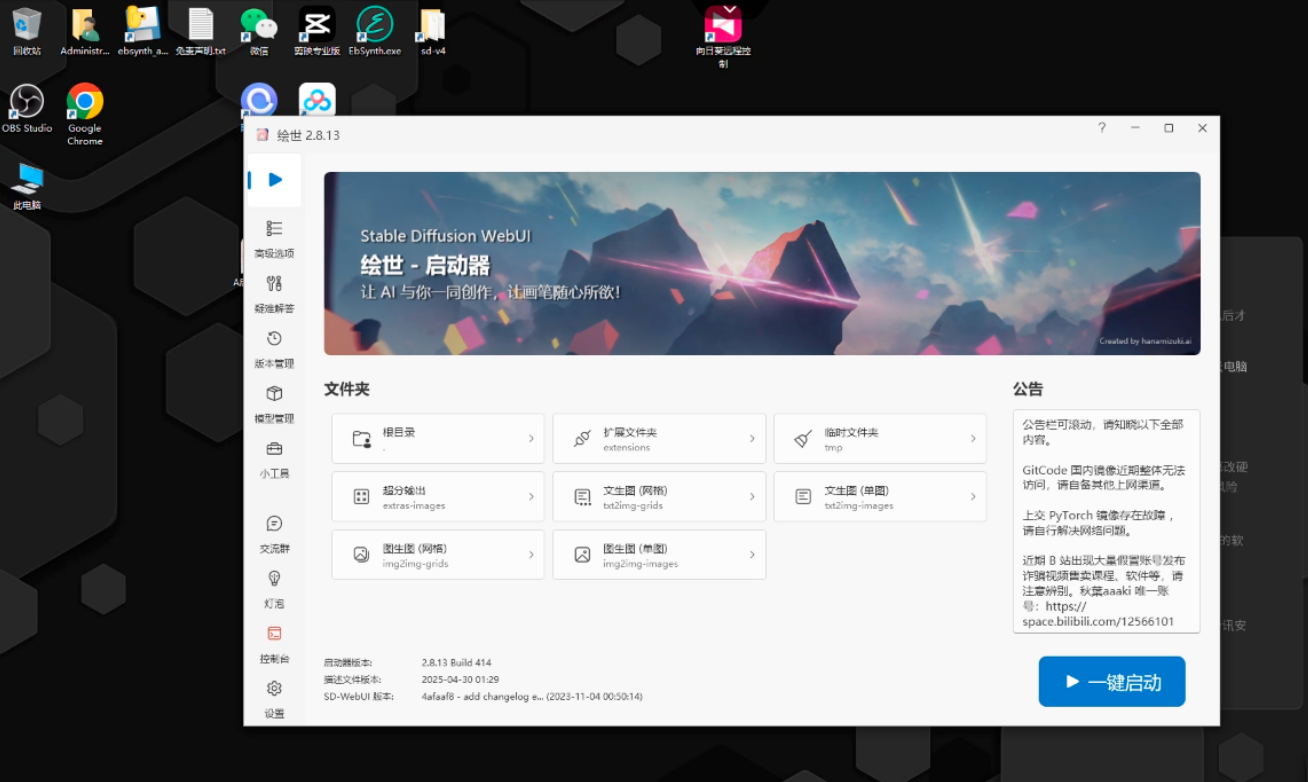The height and width of the screenshot is (782, 1308).
Task: Open 文生图 (网格) txt2img-grids folder
Action: tap(659, 497)
